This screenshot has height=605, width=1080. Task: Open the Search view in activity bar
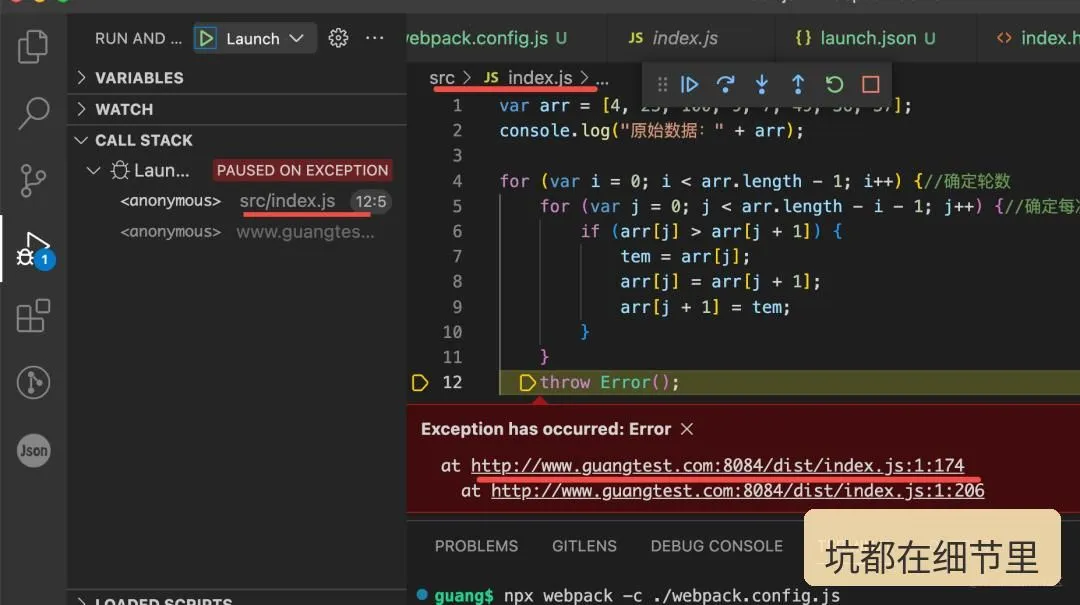click(x=32, y=112)
